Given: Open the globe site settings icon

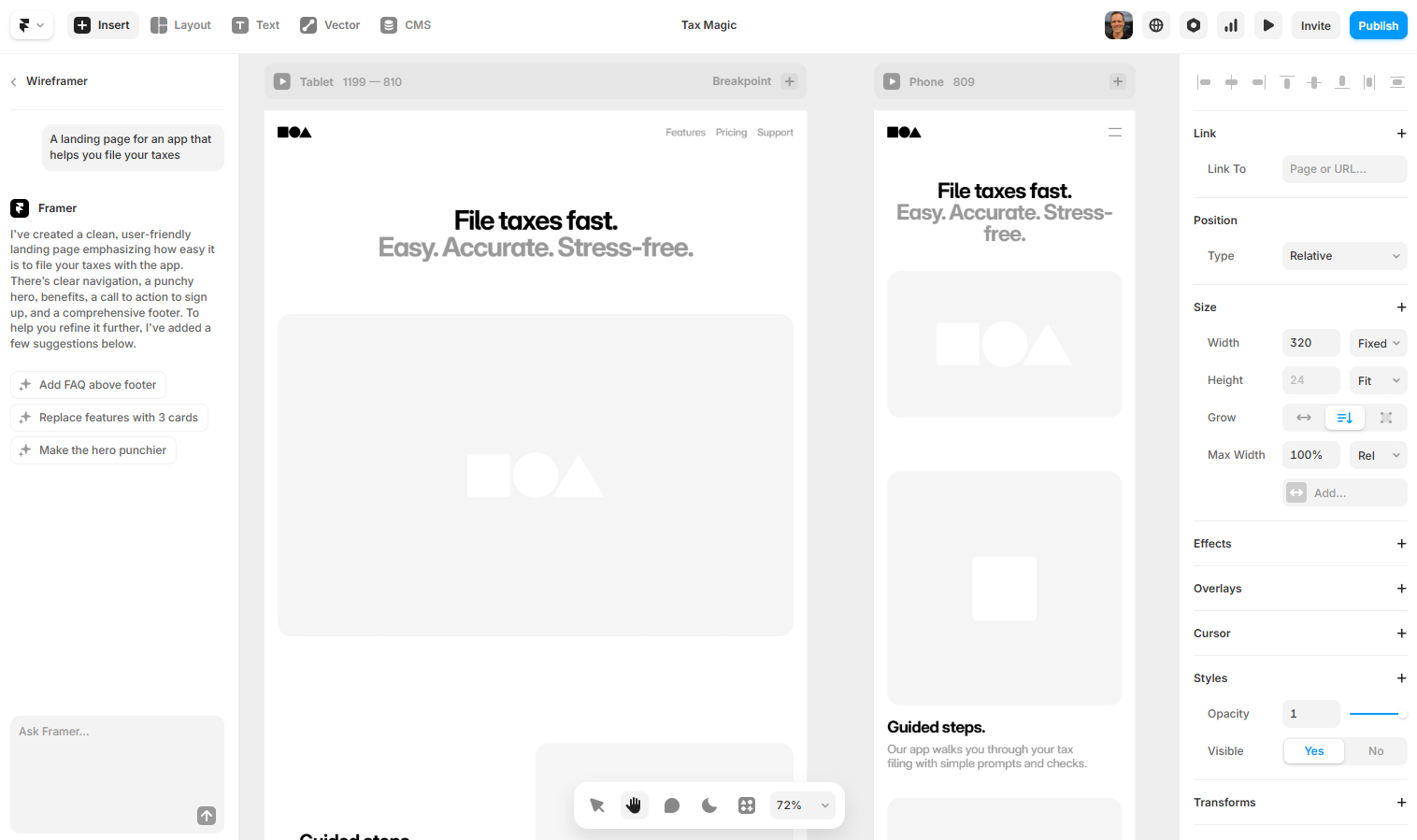Looking at the screenshot, I should coord(1156,25).
